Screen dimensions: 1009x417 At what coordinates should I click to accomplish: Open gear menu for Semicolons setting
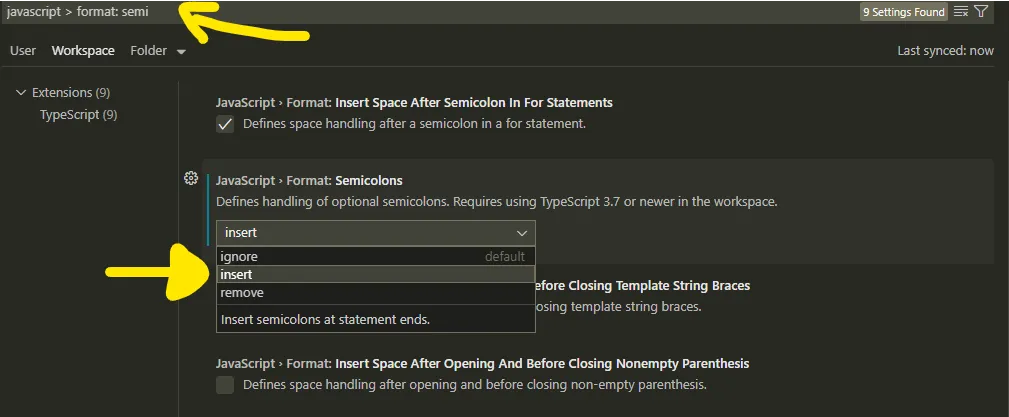coord(191,179)
